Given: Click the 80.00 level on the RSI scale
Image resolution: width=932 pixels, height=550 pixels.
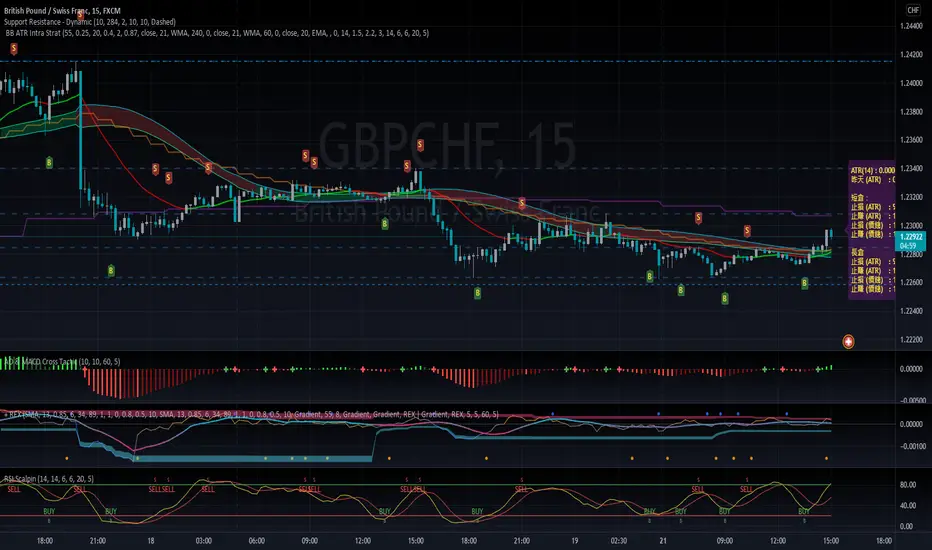Looking at the screenshot, I should tap(908, 486).
